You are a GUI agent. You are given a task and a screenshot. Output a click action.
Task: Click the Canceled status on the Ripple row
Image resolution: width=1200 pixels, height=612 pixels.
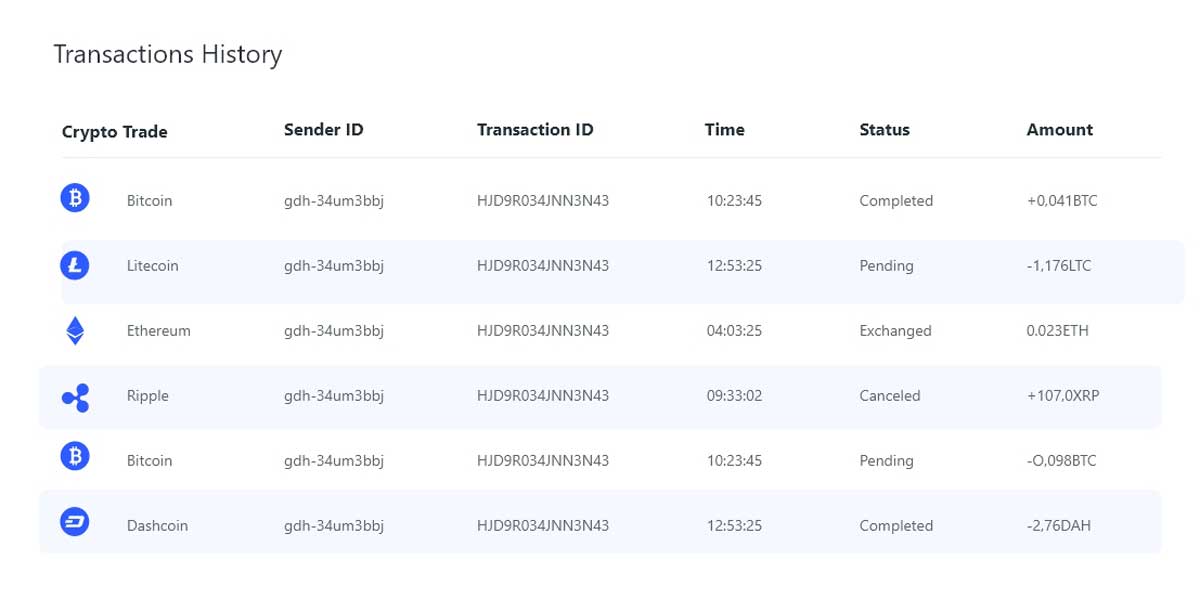point(890,396)
